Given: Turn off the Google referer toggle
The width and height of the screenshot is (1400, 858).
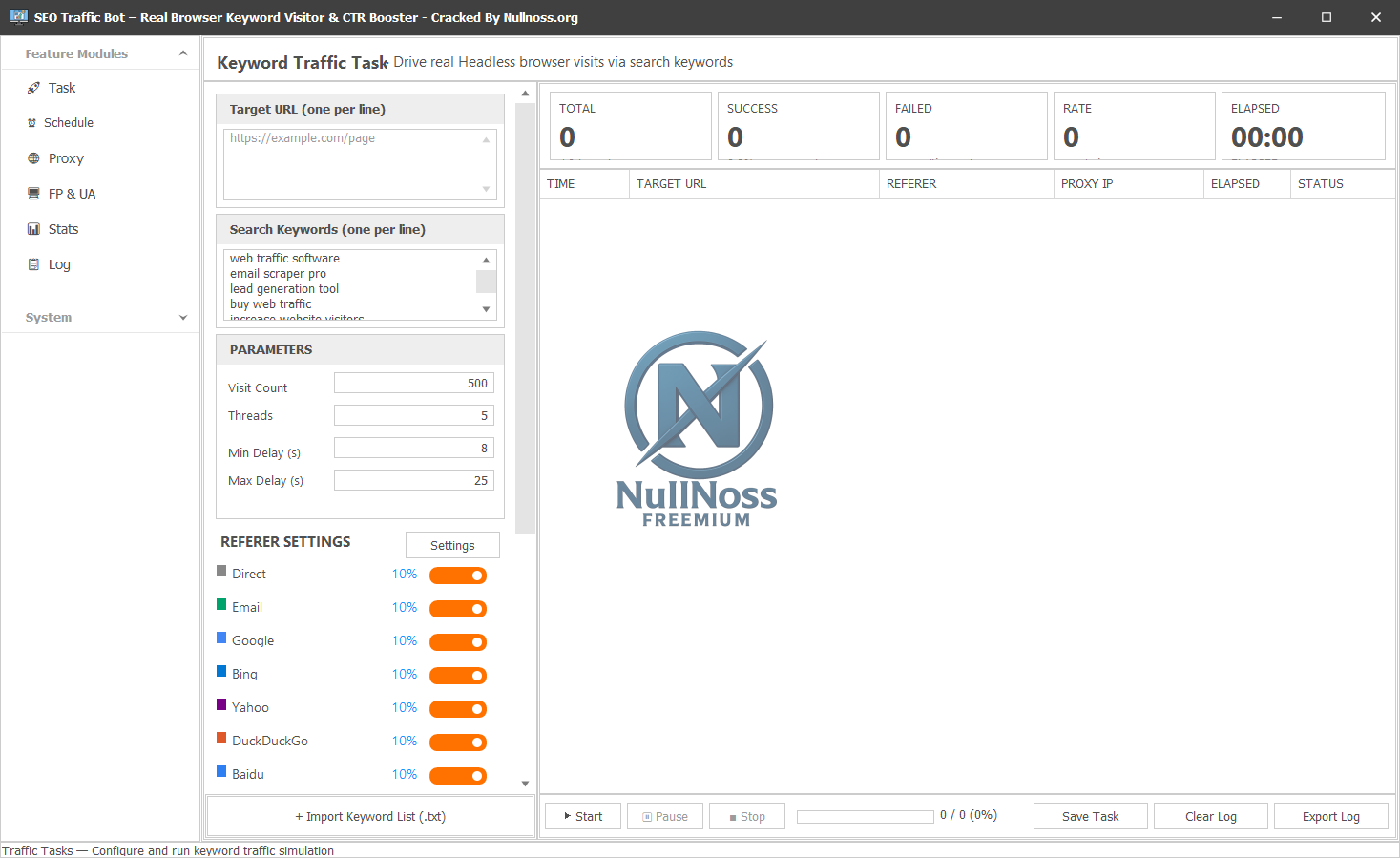Looking at the screenshot, I should pos(458,642).
